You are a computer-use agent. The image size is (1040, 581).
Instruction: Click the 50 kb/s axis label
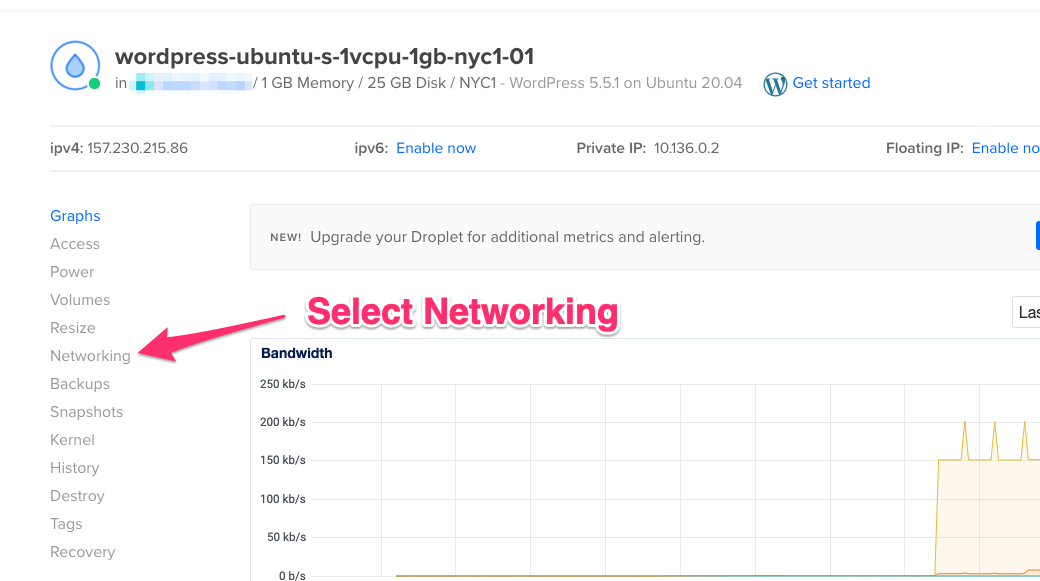[x=287, y=537]
